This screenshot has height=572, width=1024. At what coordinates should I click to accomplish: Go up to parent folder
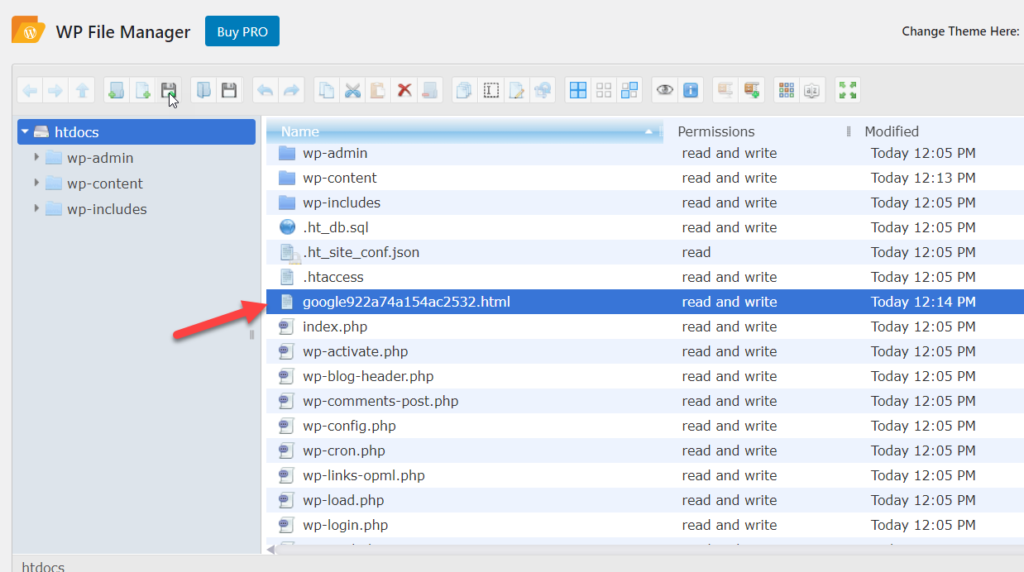coord(82,90)
